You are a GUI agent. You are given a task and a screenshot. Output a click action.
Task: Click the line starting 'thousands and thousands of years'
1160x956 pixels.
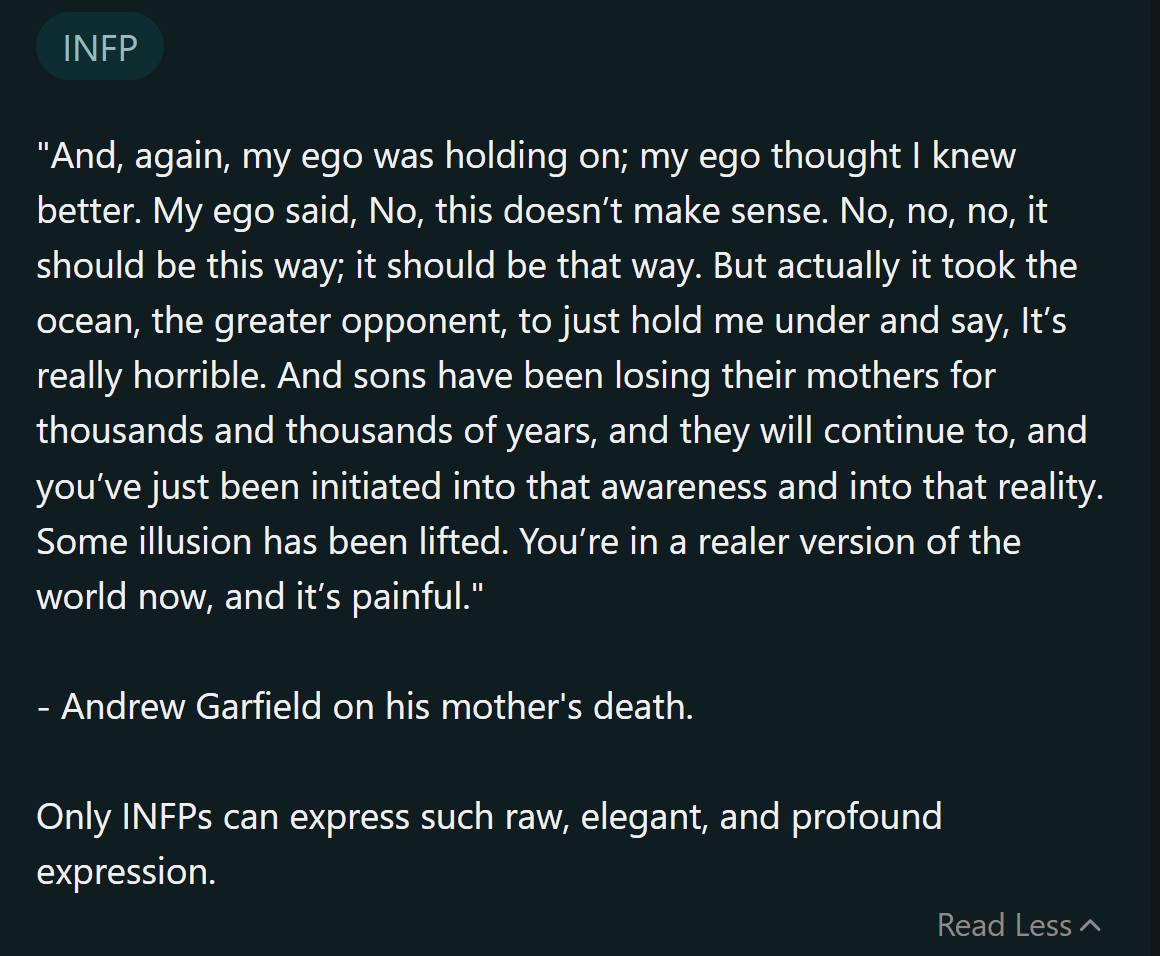[x=562, y=431]
